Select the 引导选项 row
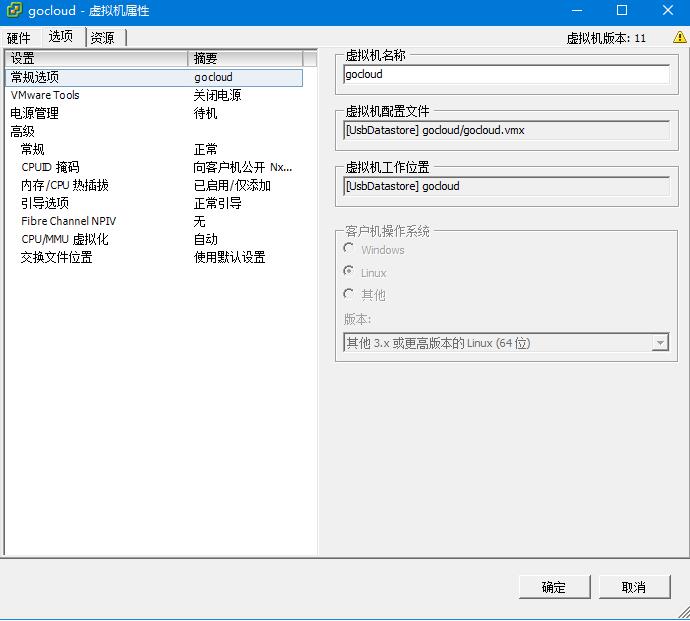Screen dimensions: 690x621 coord(154,203)
